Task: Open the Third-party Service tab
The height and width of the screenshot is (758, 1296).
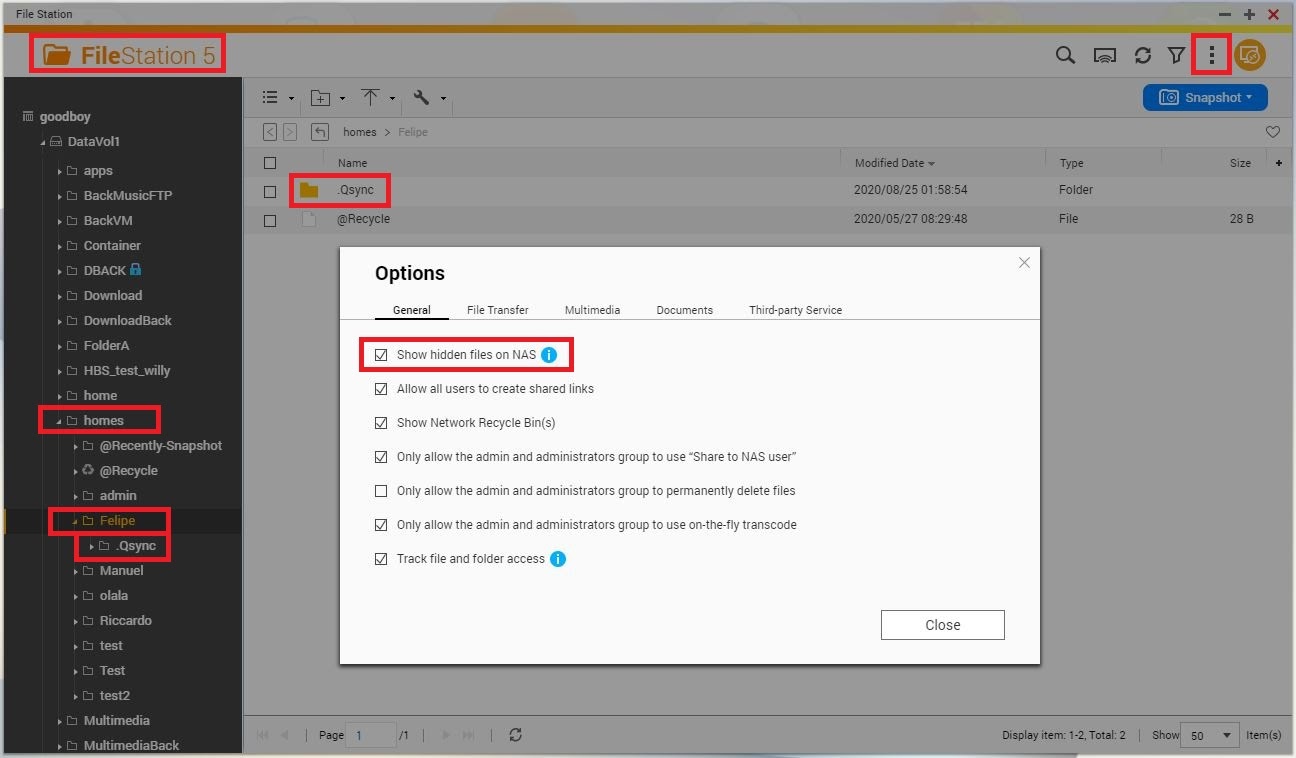Action: [795, 310]
